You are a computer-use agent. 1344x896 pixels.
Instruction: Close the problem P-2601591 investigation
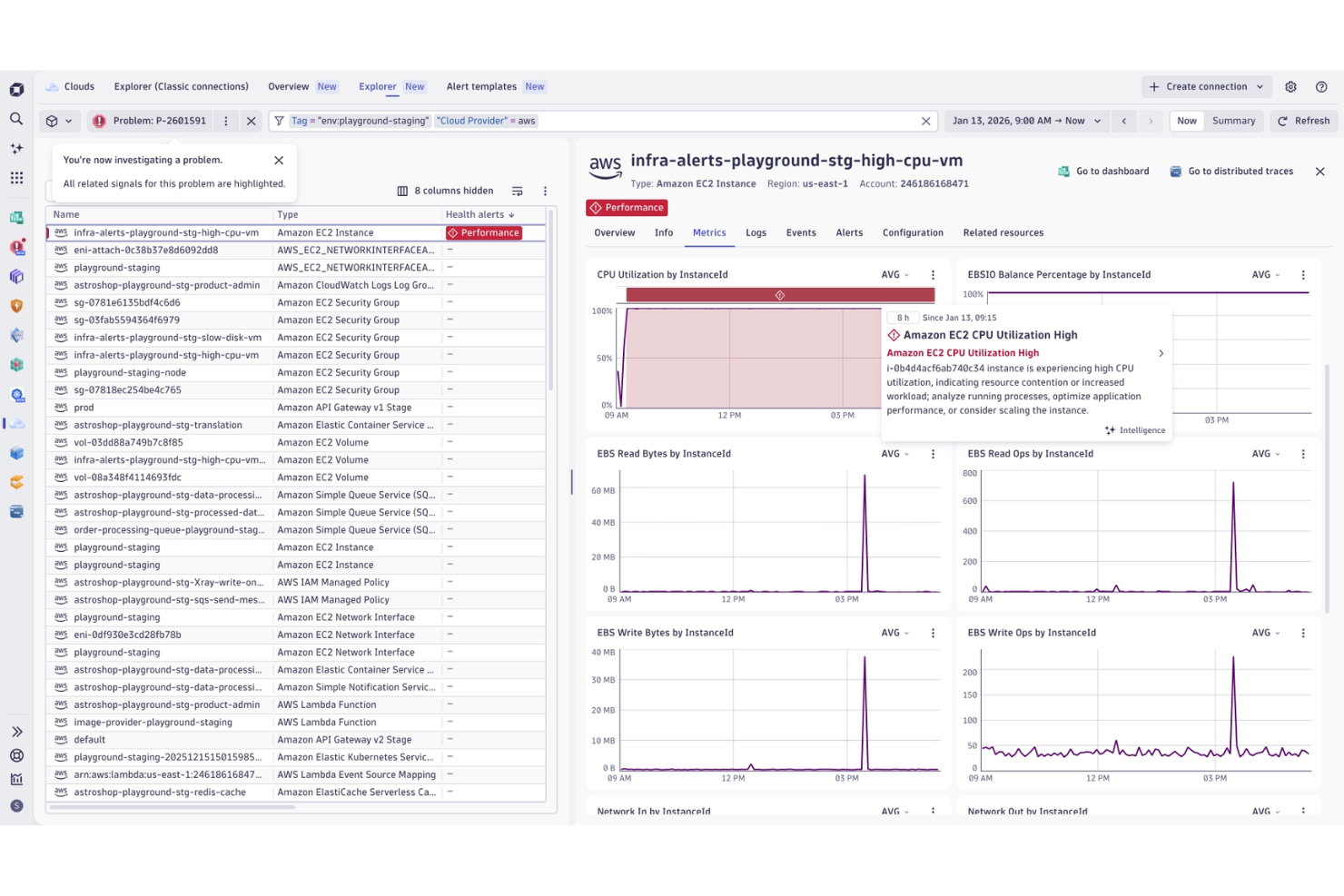[252, 121]
